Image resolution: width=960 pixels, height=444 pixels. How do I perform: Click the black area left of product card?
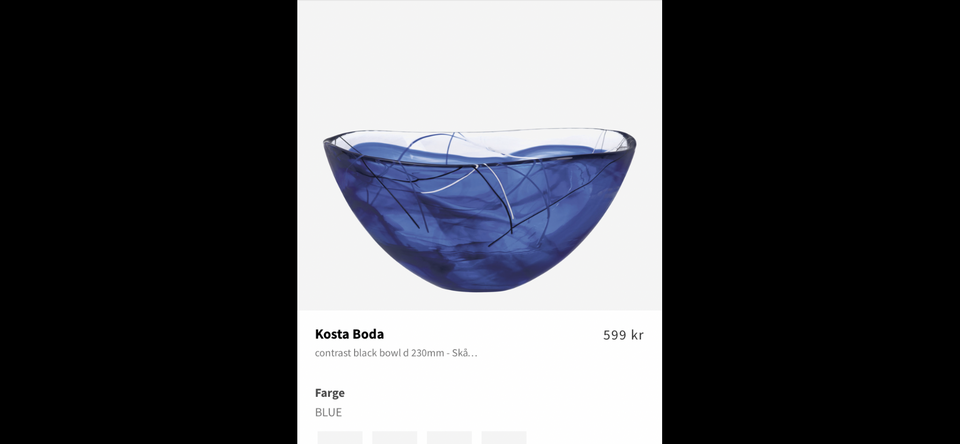pos(149,222)
